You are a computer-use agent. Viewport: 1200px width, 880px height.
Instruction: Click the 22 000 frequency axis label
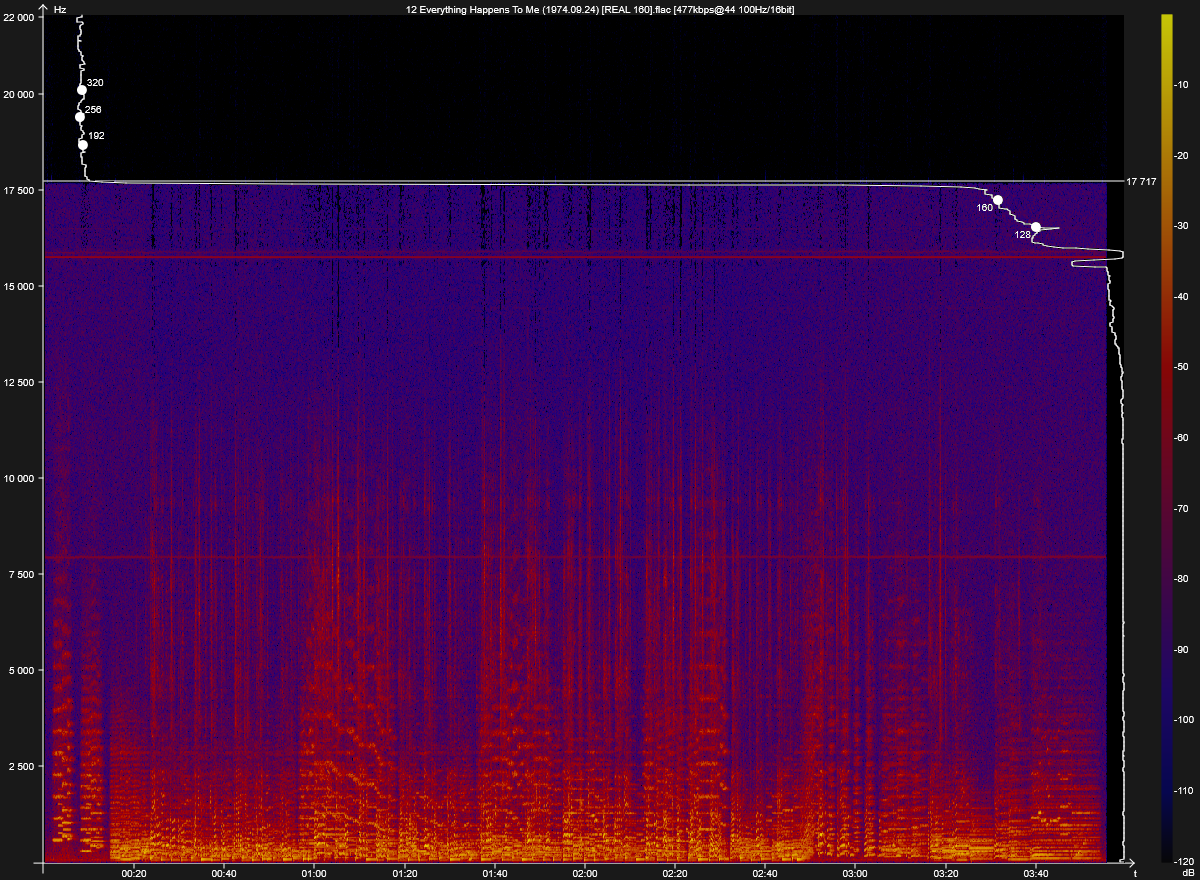pos(20,17)
